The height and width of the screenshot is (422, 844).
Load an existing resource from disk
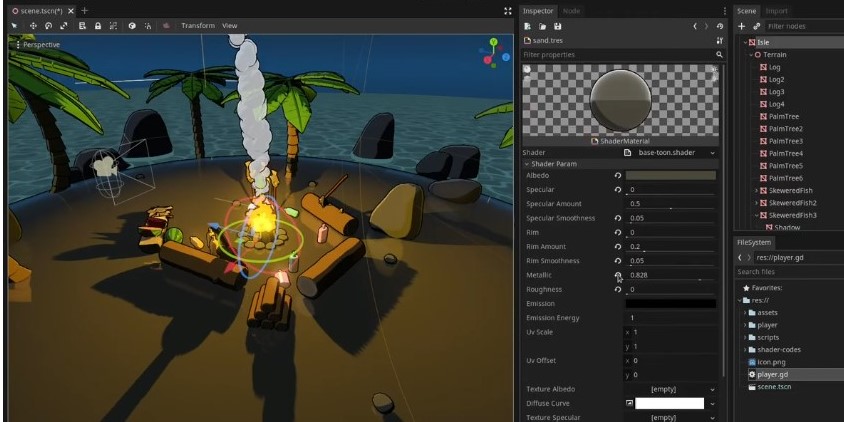(543, 26)
